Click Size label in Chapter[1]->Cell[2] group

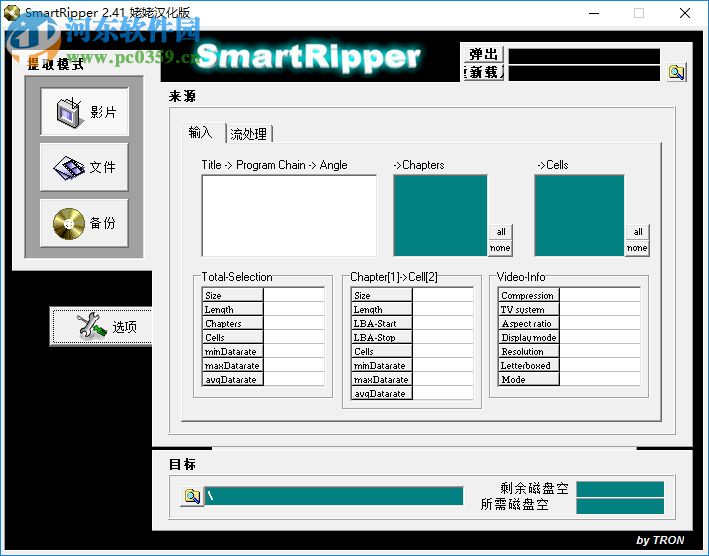[382, 295]
